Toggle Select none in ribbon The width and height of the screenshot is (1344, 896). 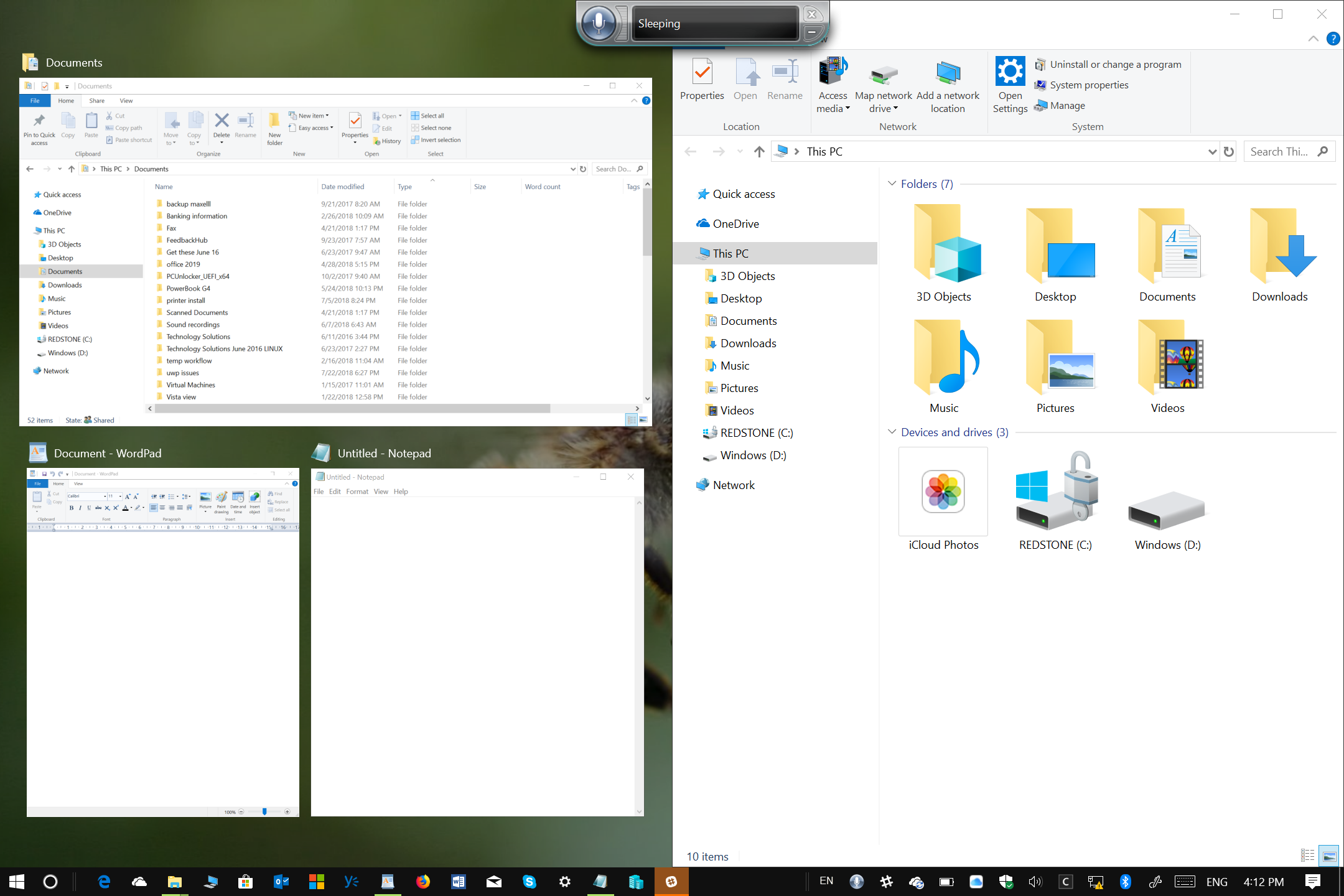pos(435,128)
